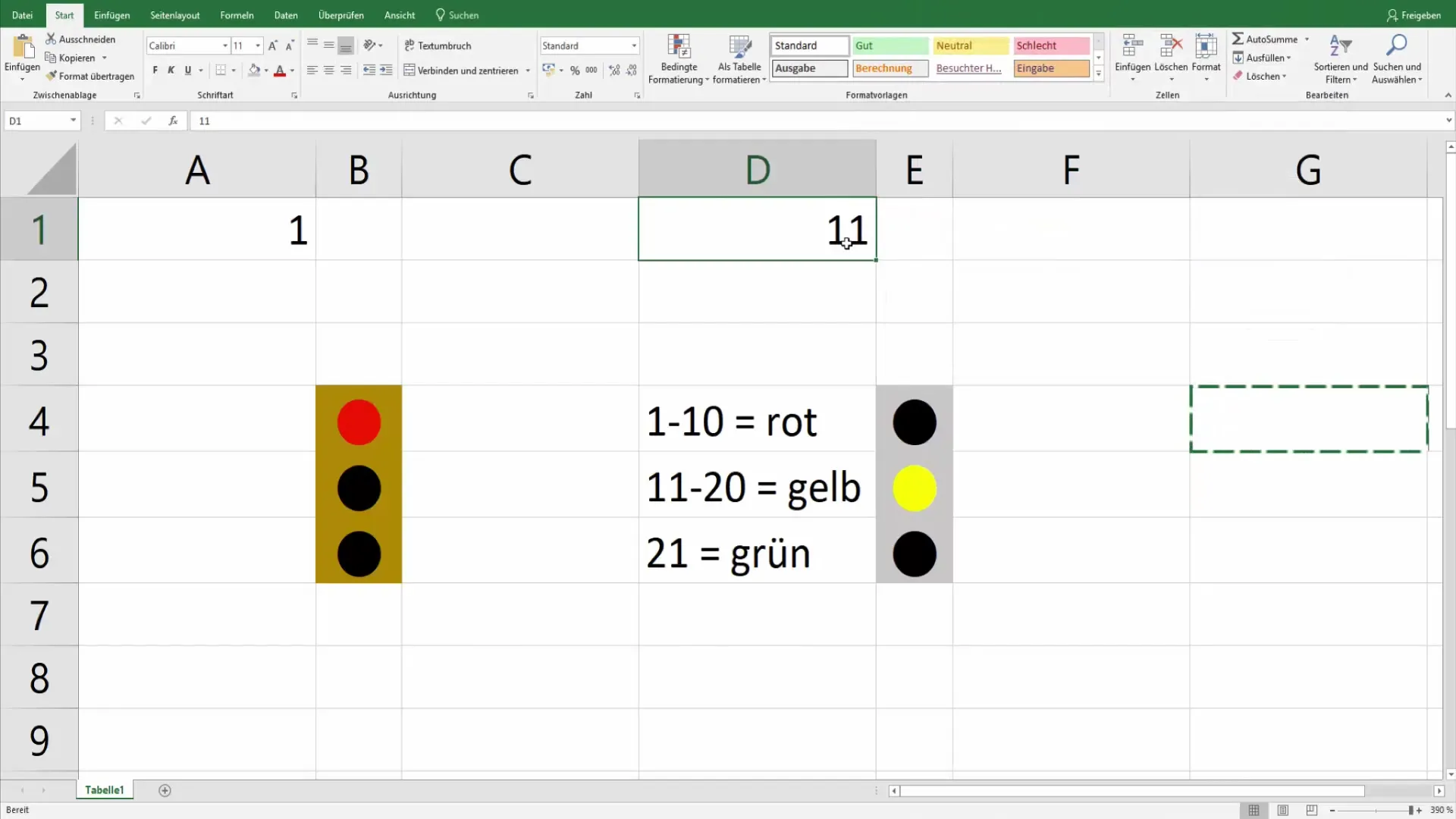
Task: Click the AutoSumme sigma
Action: (1238, 39)
